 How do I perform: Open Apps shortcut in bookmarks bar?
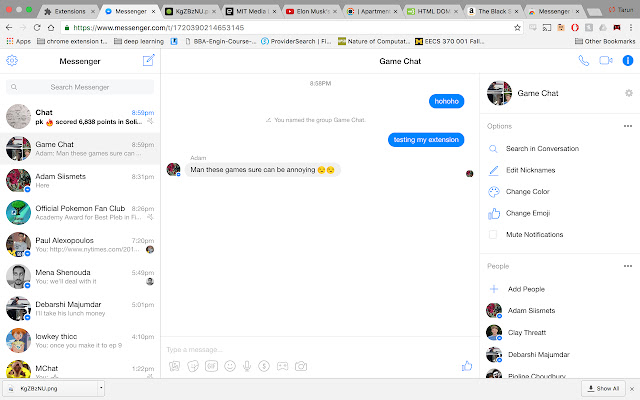[18, 41]
